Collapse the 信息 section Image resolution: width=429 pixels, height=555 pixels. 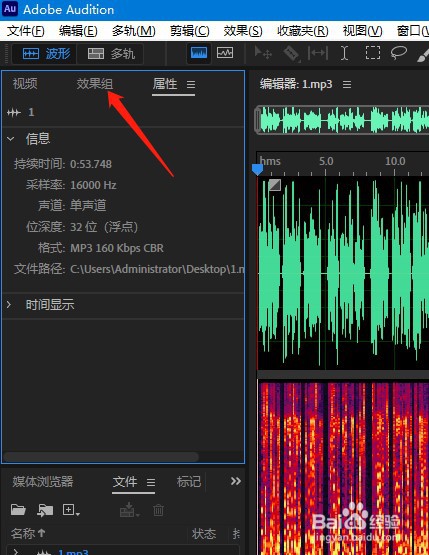pos(11,139)
